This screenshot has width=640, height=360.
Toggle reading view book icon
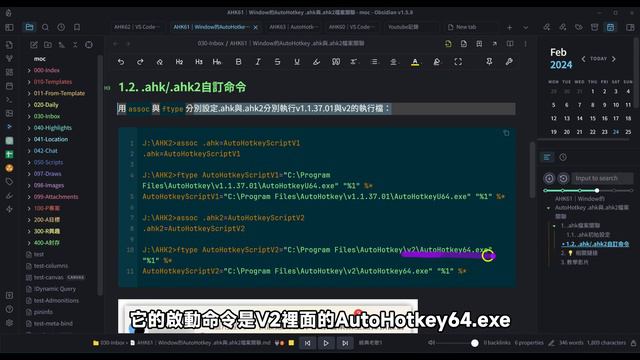(x=510, y=44)
